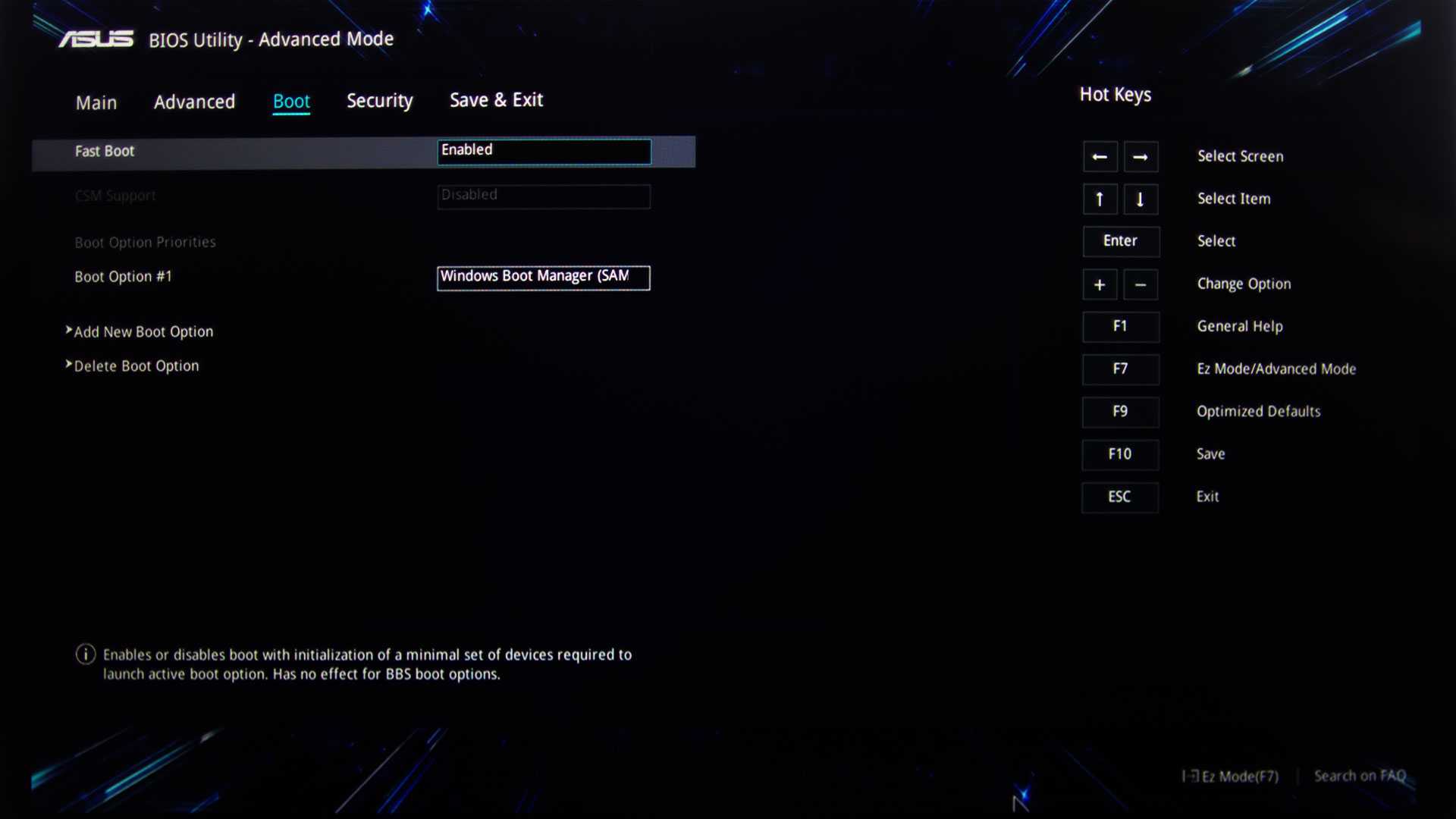Select Windows Boot Manager input field
The height and width of the screenshot is (819, 1456).
pos(544,275)
